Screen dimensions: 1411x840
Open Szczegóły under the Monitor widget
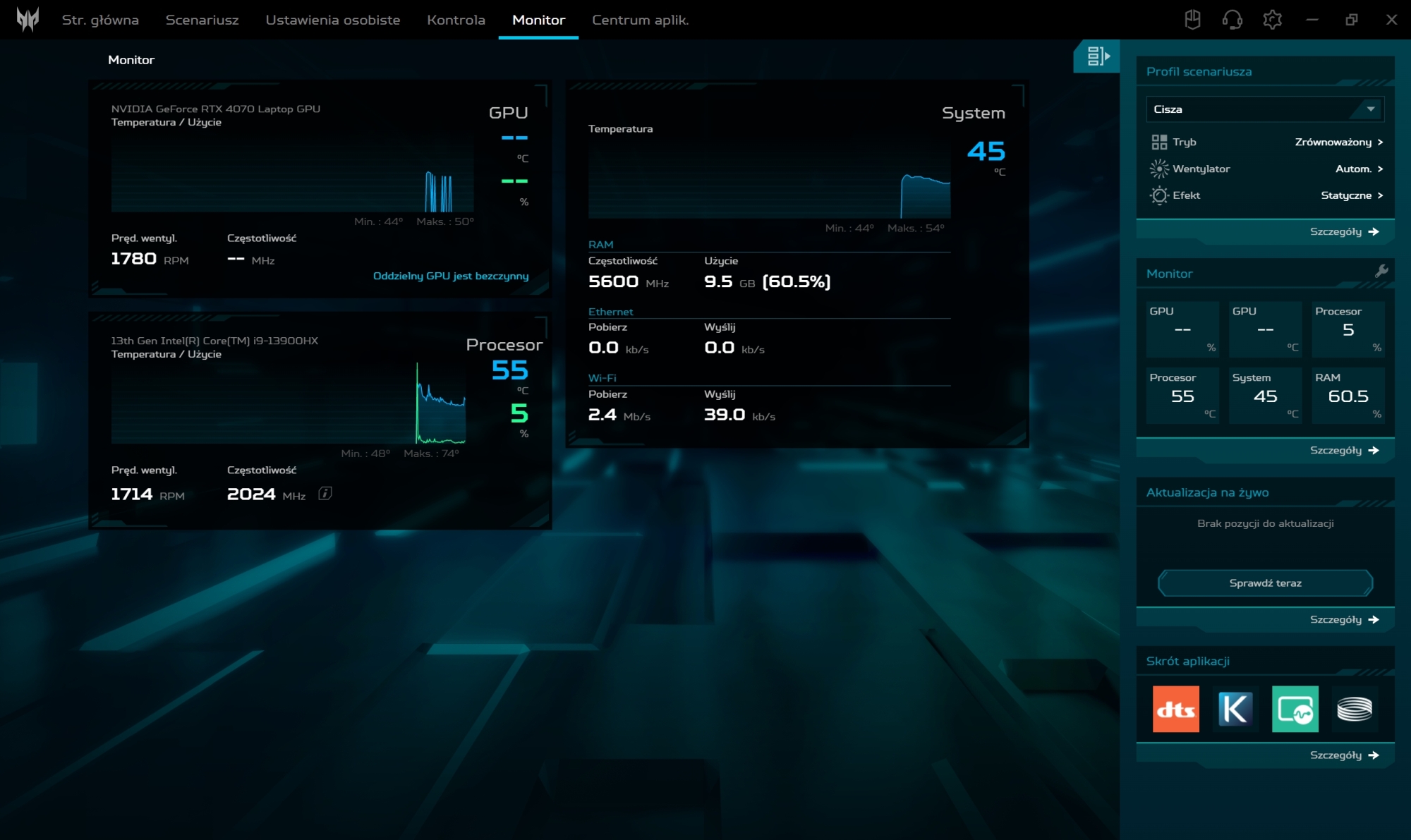coord(1344,450)
